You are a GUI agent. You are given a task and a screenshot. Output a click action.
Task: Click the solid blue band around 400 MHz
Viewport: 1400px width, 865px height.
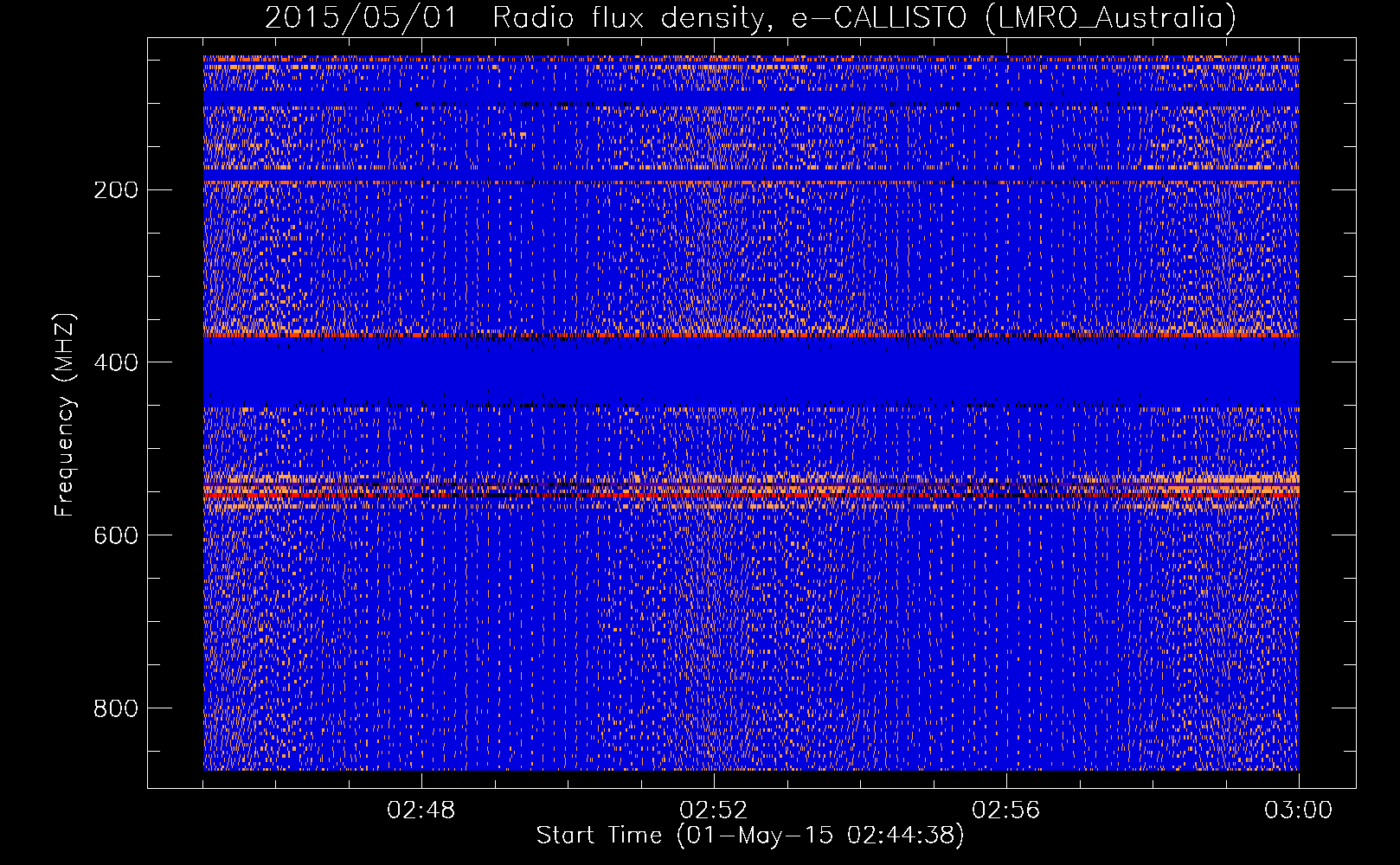pos(751,372)
